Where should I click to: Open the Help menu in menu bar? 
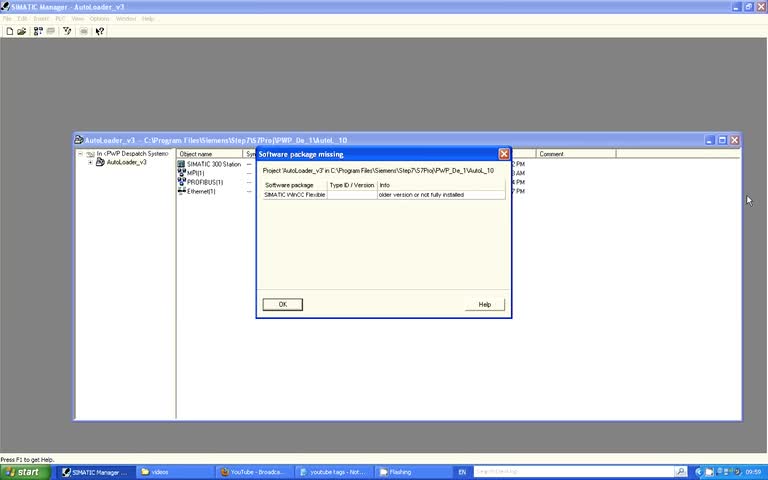coord(148,19)
